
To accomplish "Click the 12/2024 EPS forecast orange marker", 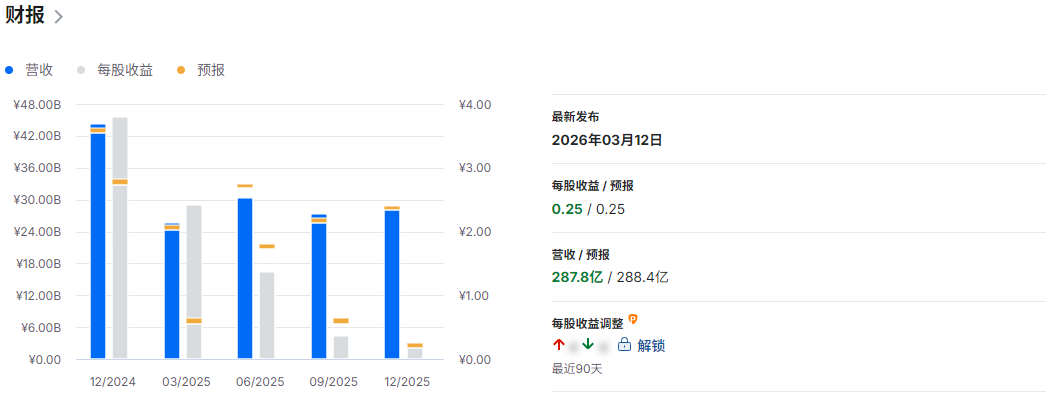I will pos(120,181).
